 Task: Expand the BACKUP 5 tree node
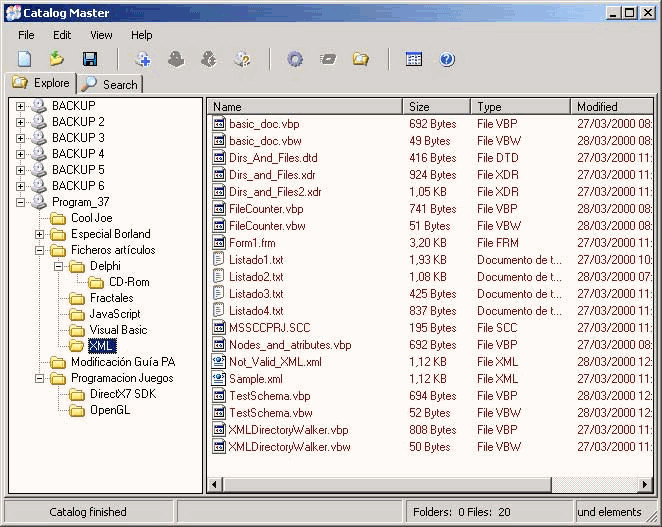[x=20, y=170]
